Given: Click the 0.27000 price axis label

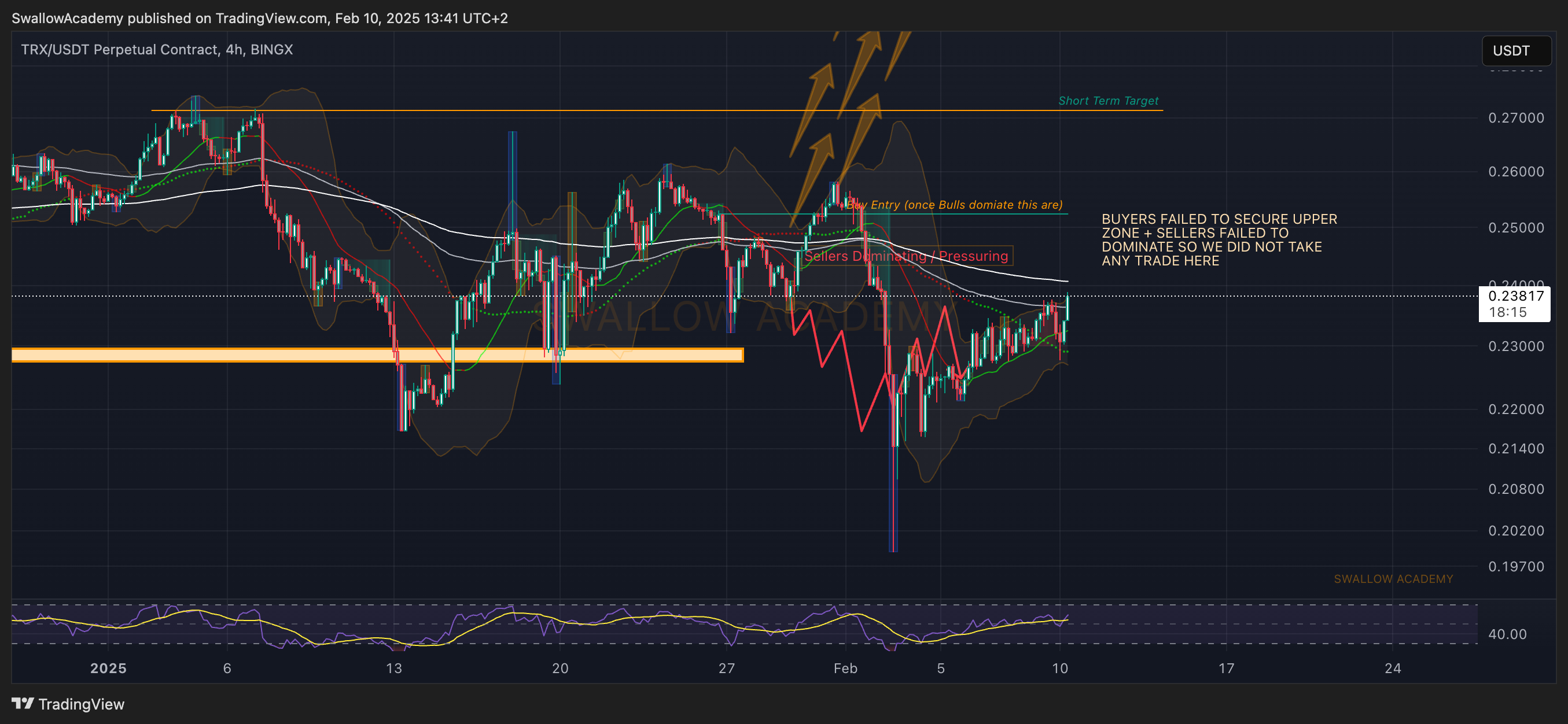Looking at the screenshot, I should click(x=1516, y=117).
